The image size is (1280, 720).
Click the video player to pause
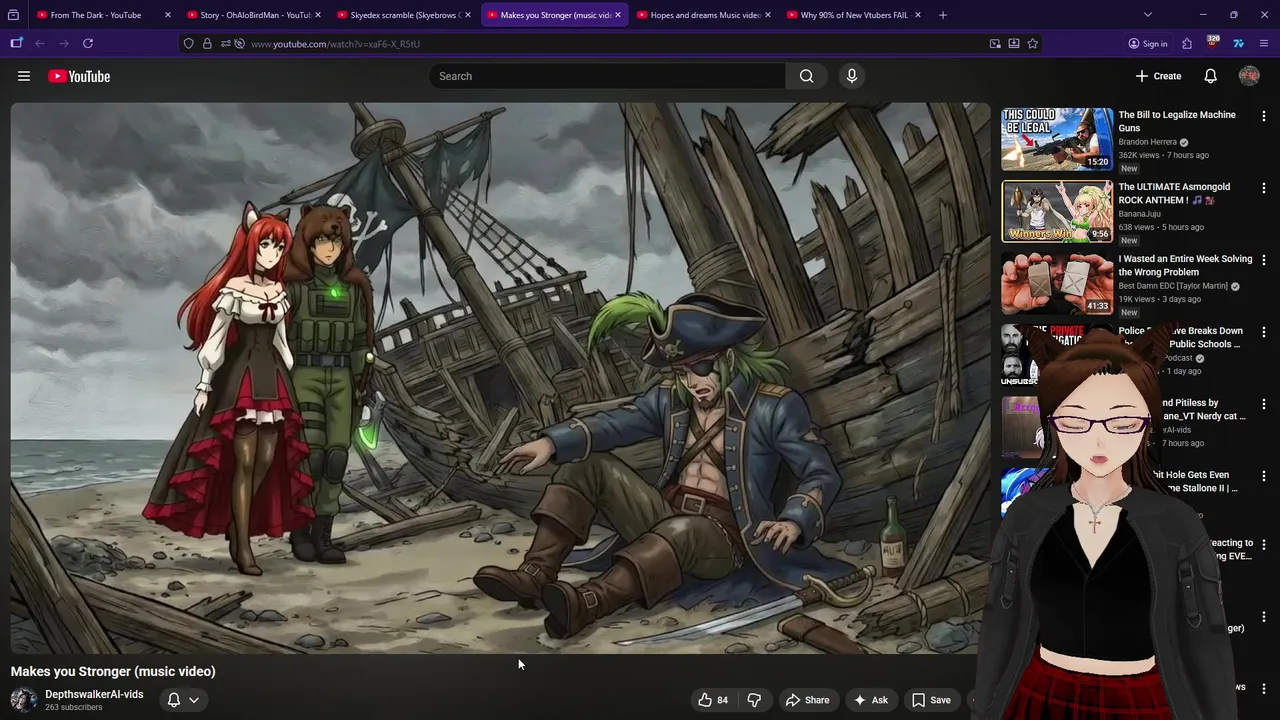click(500, 378)
